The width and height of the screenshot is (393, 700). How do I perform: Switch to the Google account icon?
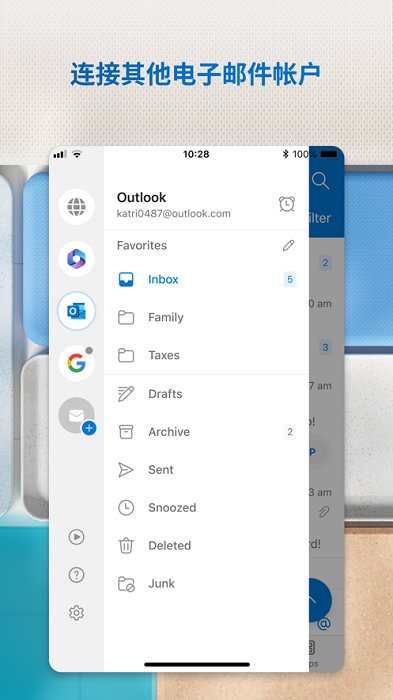point(76,363)
